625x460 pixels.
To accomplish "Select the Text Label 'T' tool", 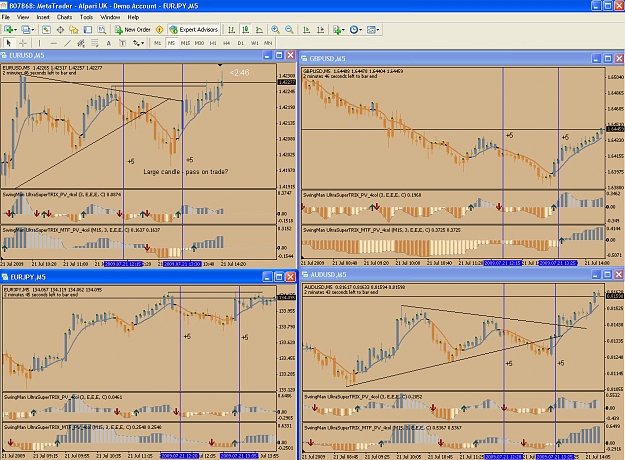I will (122, 43).
